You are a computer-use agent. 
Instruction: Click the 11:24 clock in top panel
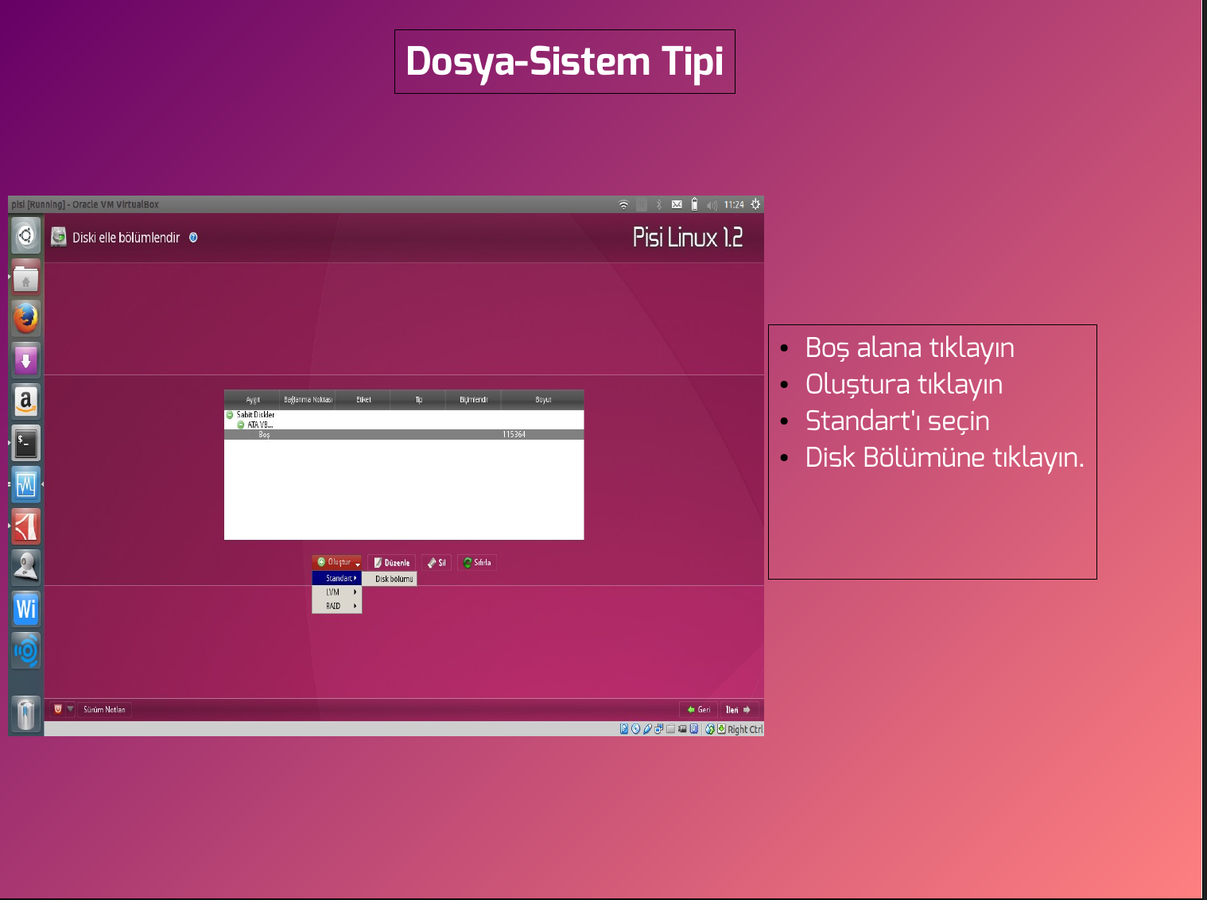734,204
